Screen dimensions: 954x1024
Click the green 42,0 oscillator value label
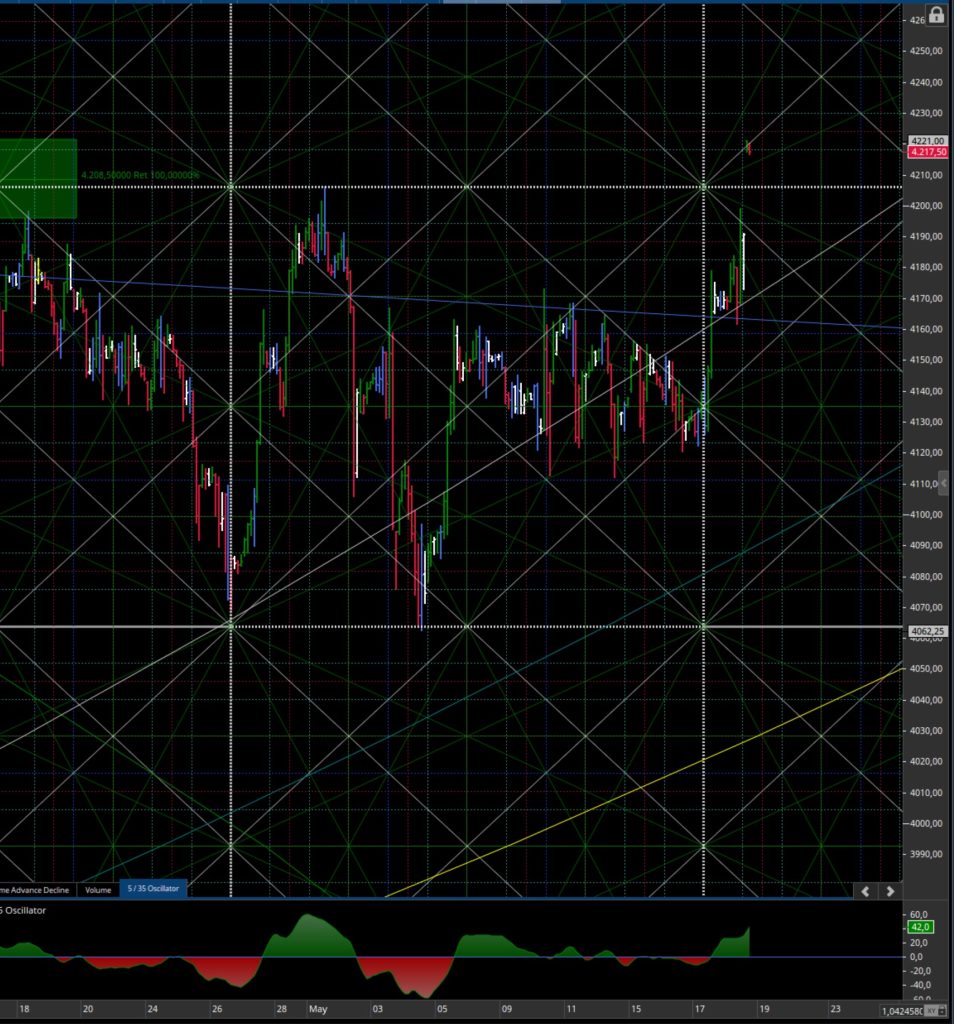click(x=920, y=927)
